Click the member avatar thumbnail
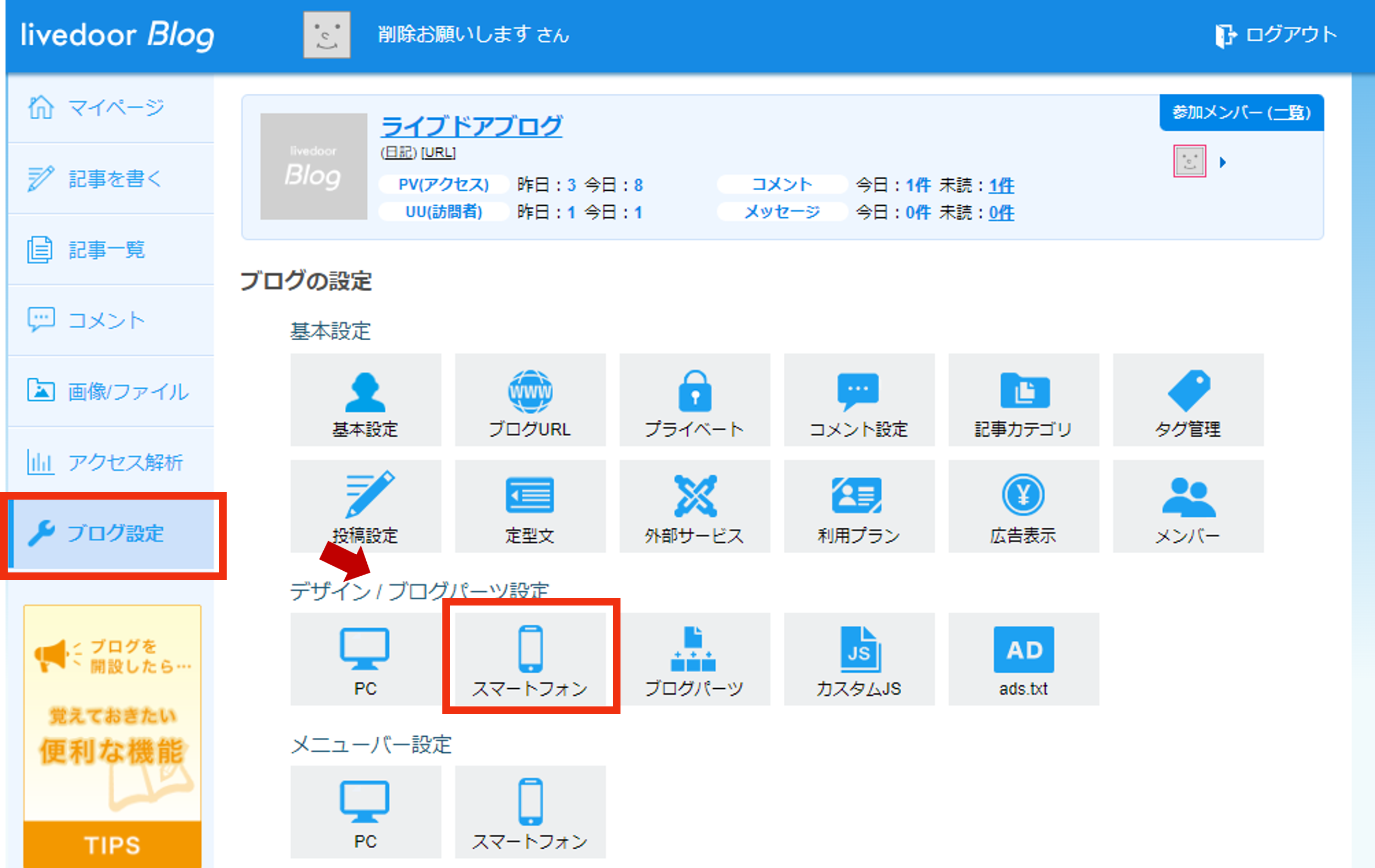This screenshot has width=1375, height=868. tap(1190, 162)
